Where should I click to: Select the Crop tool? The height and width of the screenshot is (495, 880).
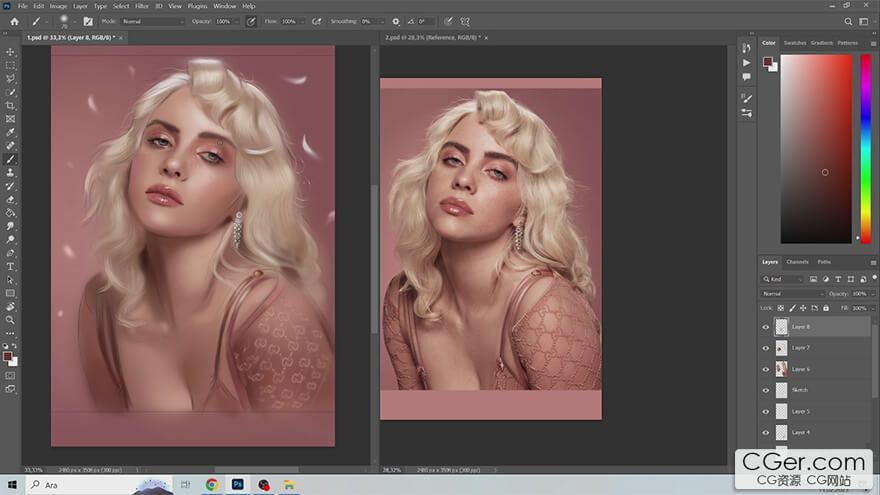click(x=10, y=106)
